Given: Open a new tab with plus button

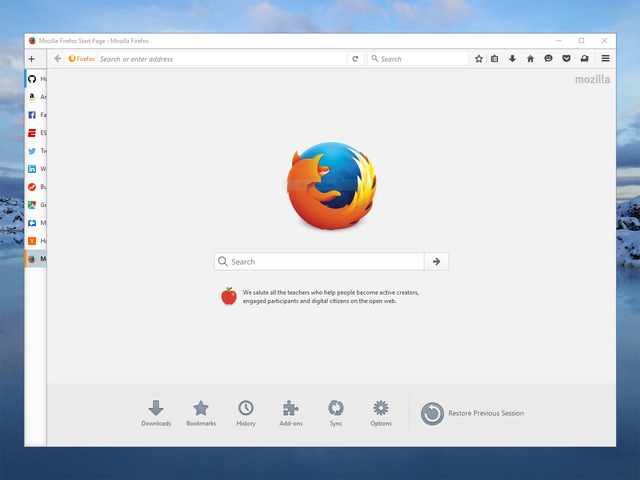Looking at the screenshot, I should pyautogui.click(x=31, y=59).
